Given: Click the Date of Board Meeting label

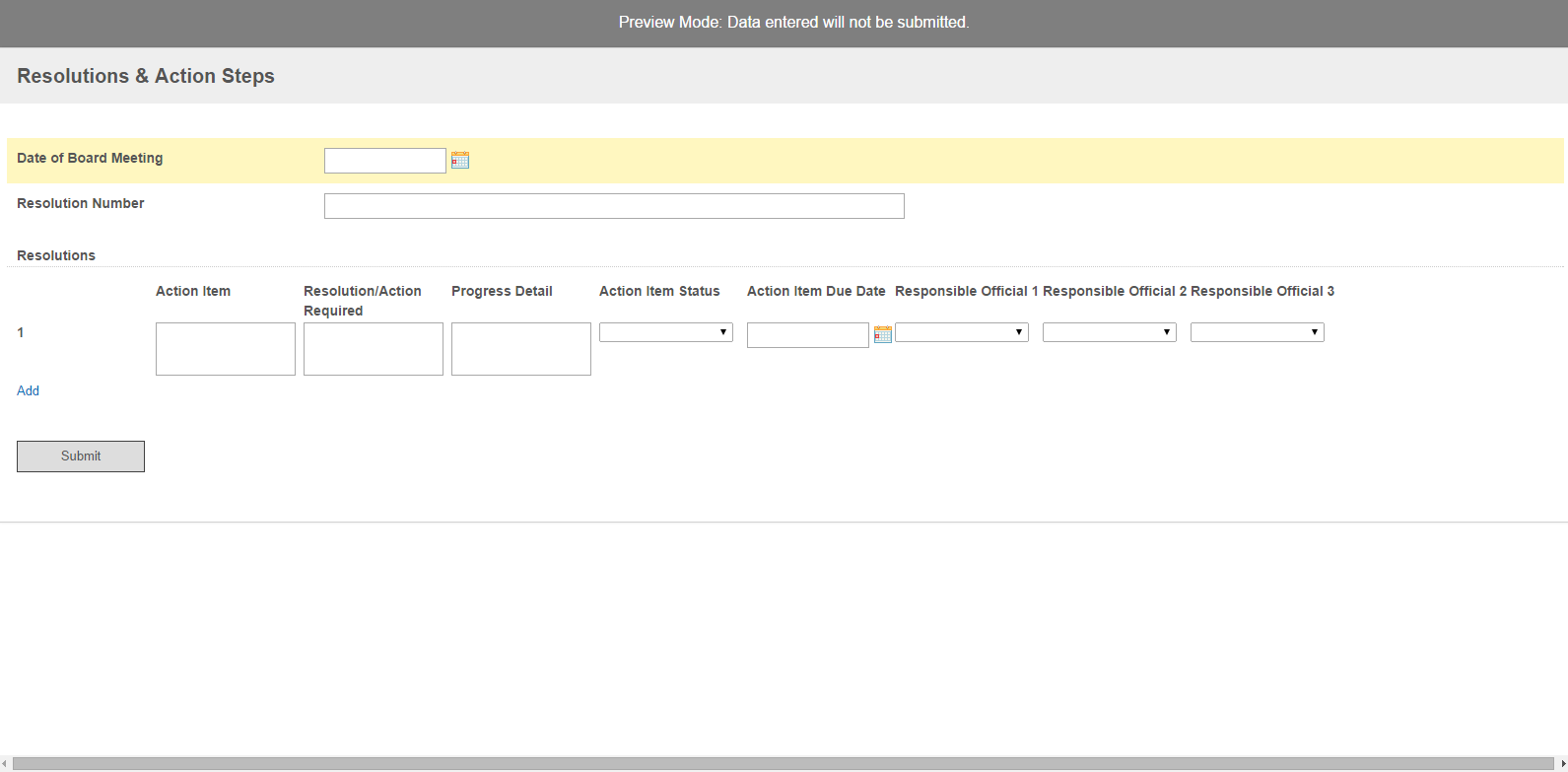Looking at the screenshot, I should (90, 158).
